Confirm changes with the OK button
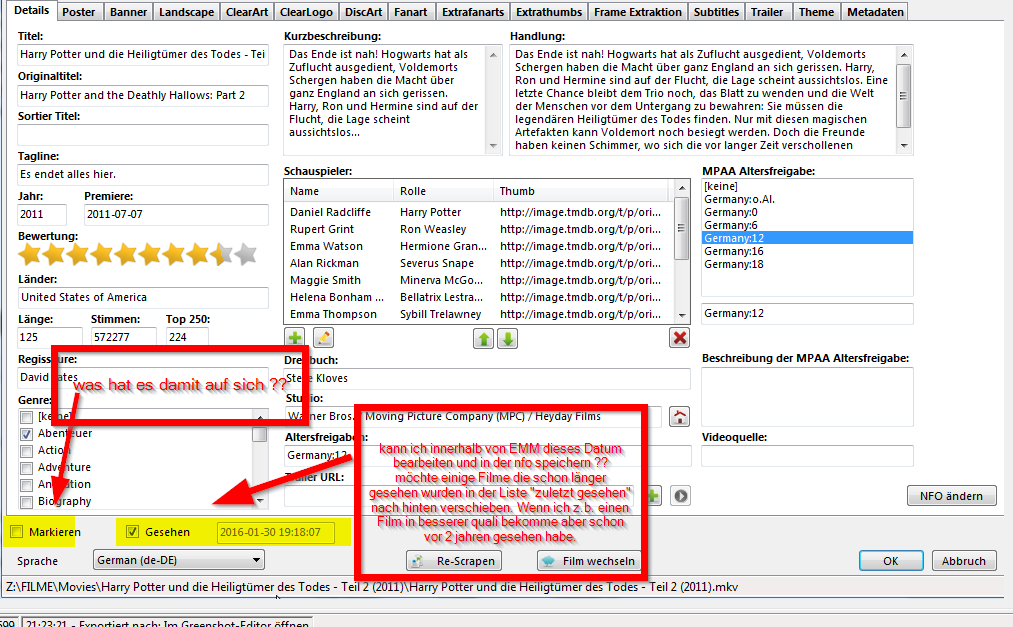 (891, 560)
